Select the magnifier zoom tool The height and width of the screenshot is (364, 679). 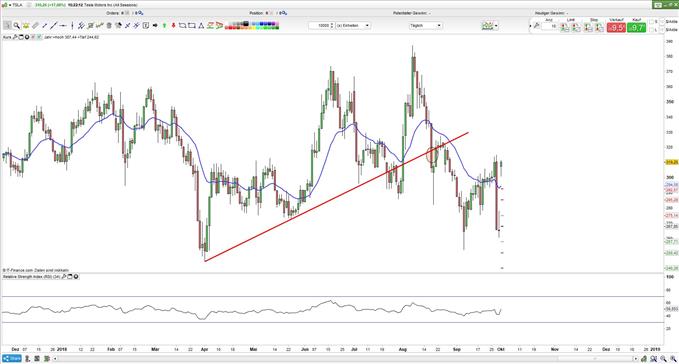pyautogui.click(x=16, y=26)
